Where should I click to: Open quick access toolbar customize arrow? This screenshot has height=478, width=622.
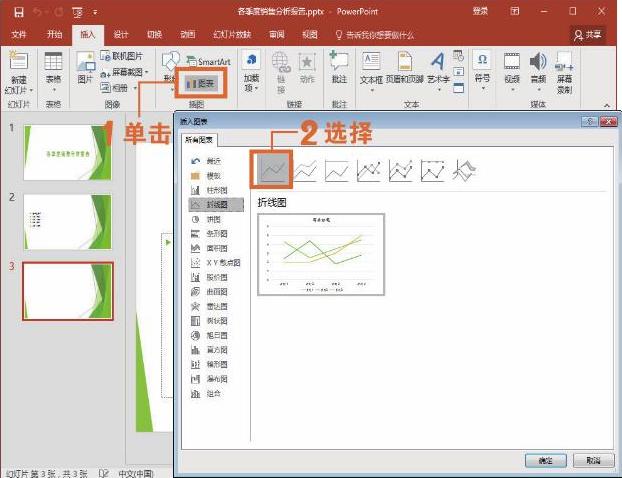coord(95,12)
